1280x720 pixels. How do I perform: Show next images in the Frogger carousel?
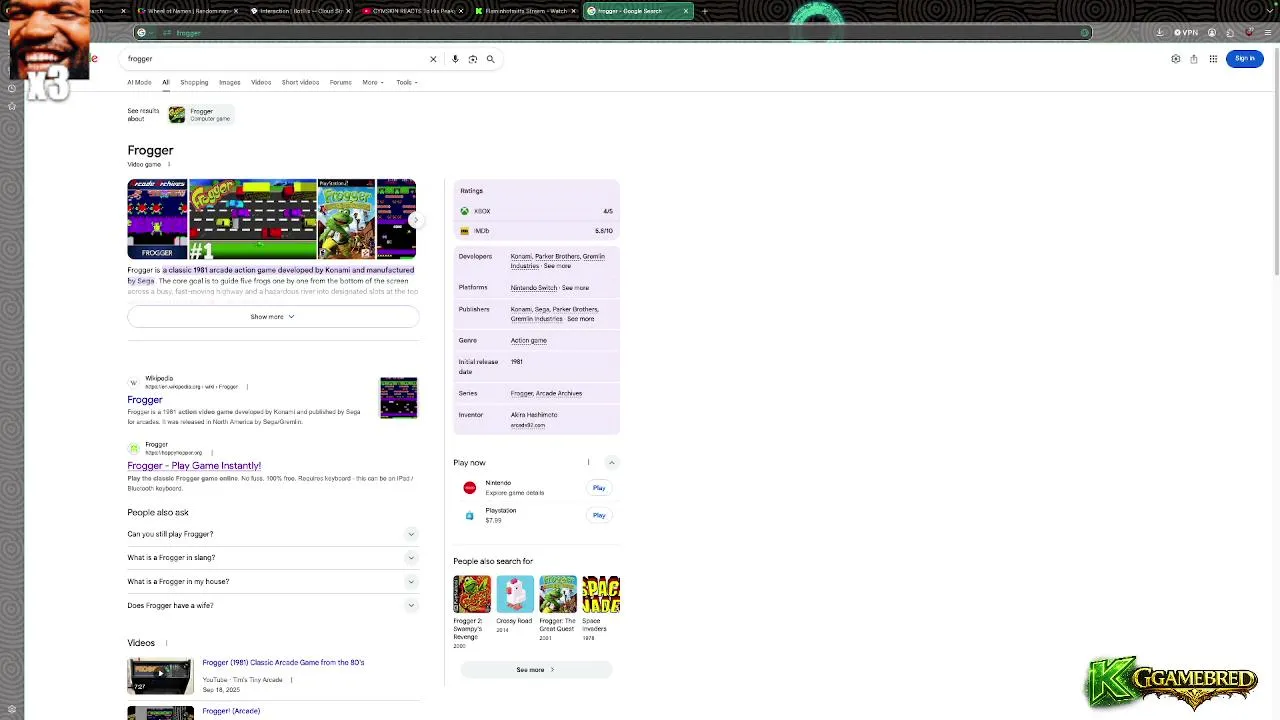pyautogui.click(x=415, y=219)
